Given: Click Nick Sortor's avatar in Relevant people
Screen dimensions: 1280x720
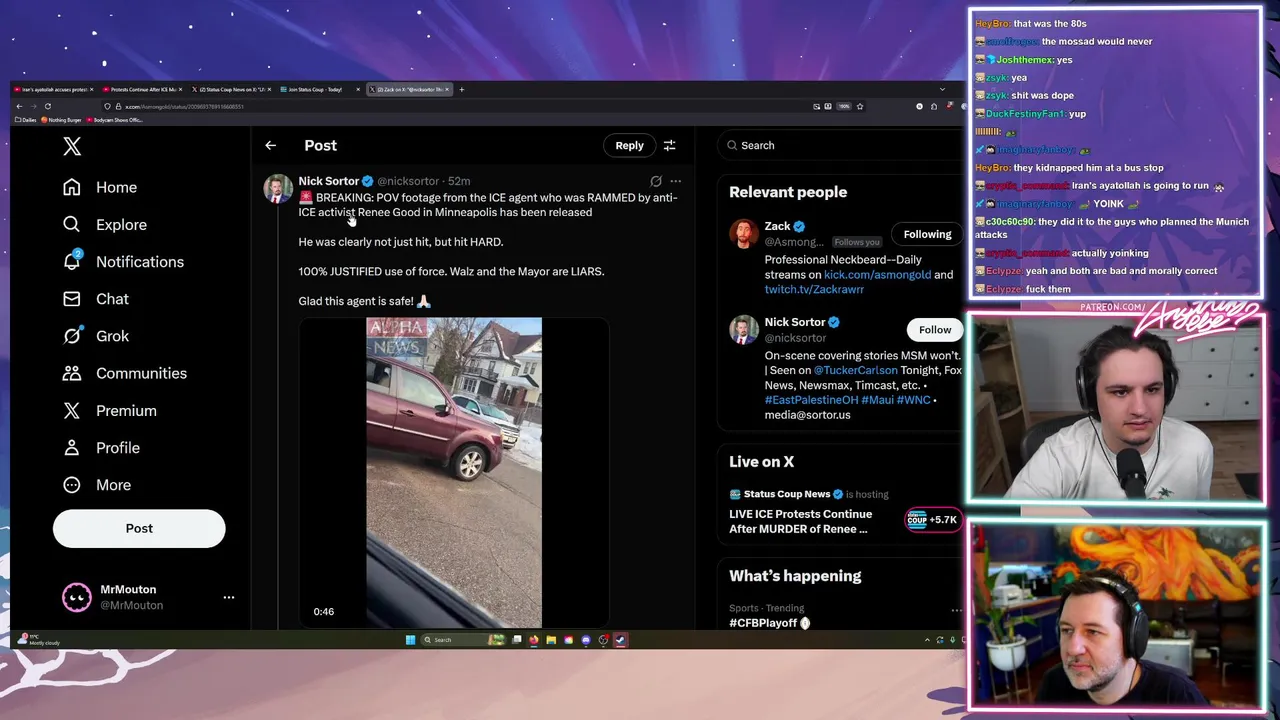Looking at the screenshot, I should pyautogui.click(x=743, y=330).
